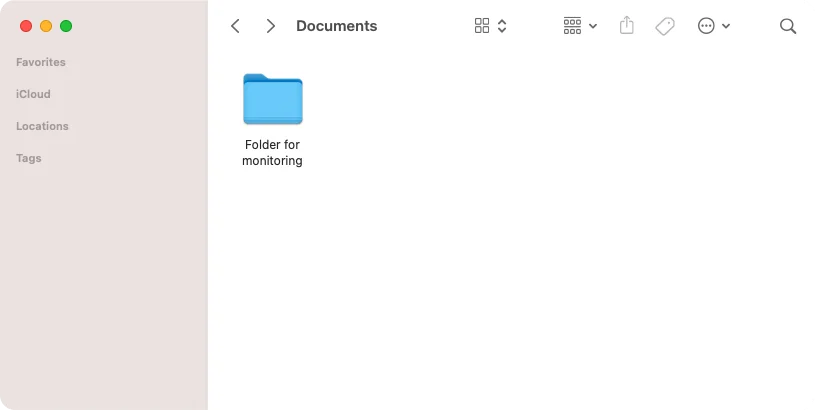Screen dimensions: 815x410
Task: Expand the Locations sidebar section
Action: (x=42, y=126)
